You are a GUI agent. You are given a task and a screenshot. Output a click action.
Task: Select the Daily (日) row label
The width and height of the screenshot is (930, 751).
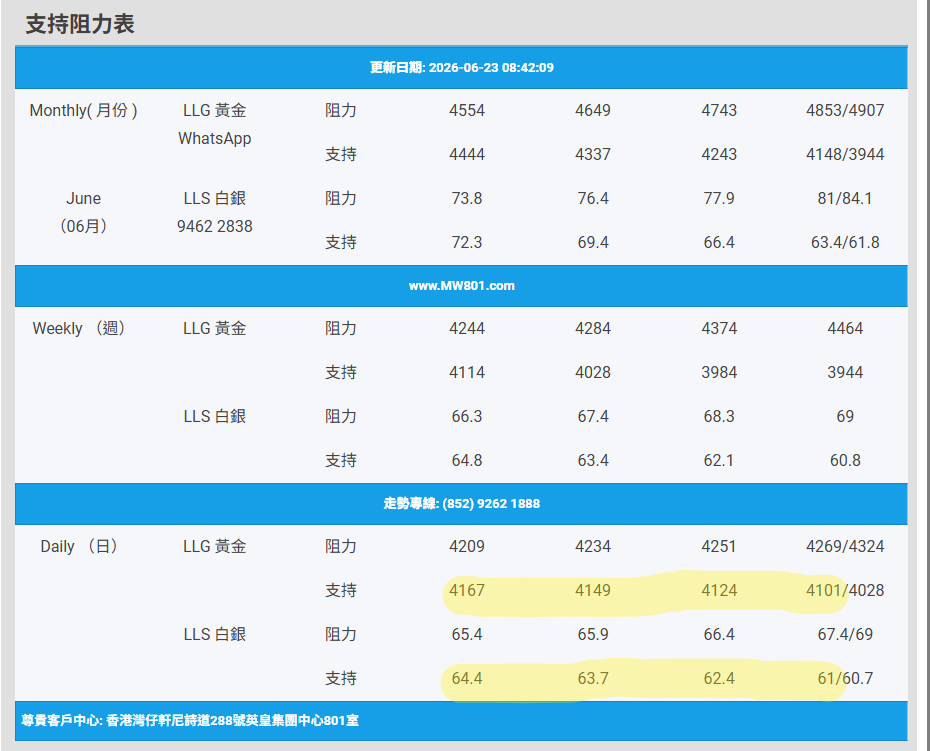(79, 546)
